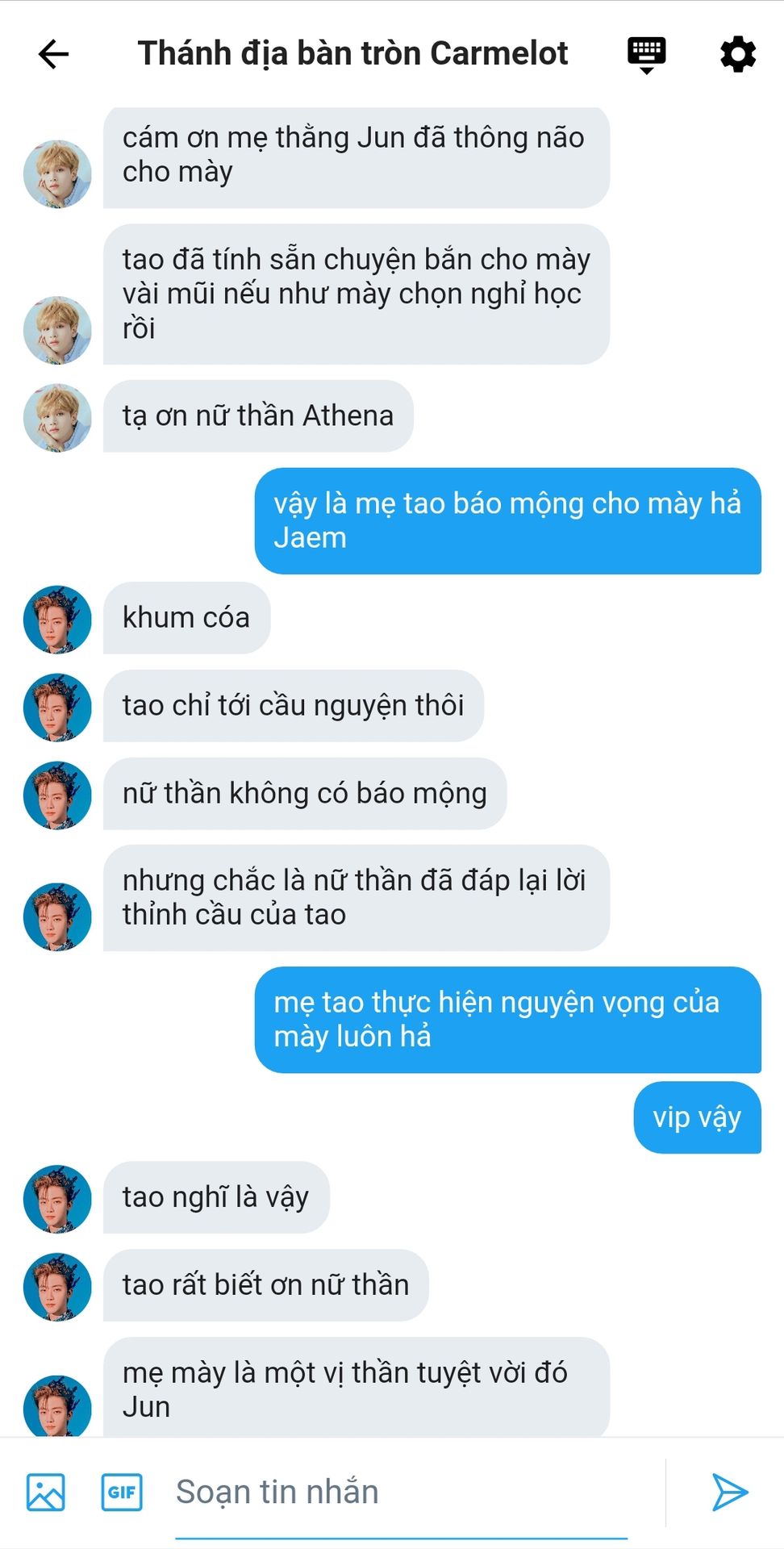Screen dimensions: 784x1549
Task: Tap the image attachment icon
Action: coord(46,1492)
